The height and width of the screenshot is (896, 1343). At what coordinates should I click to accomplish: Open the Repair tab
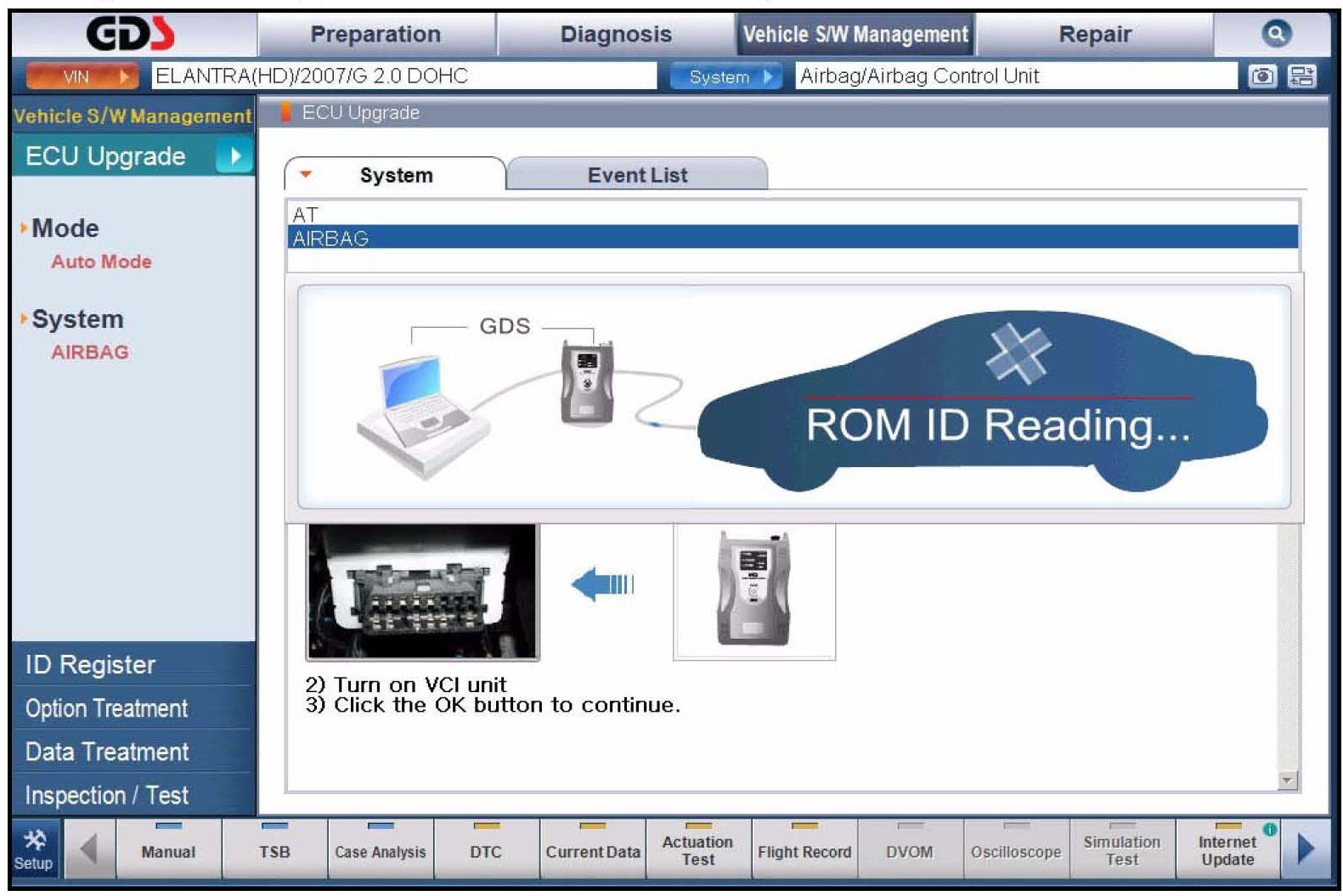[1094, 35]
